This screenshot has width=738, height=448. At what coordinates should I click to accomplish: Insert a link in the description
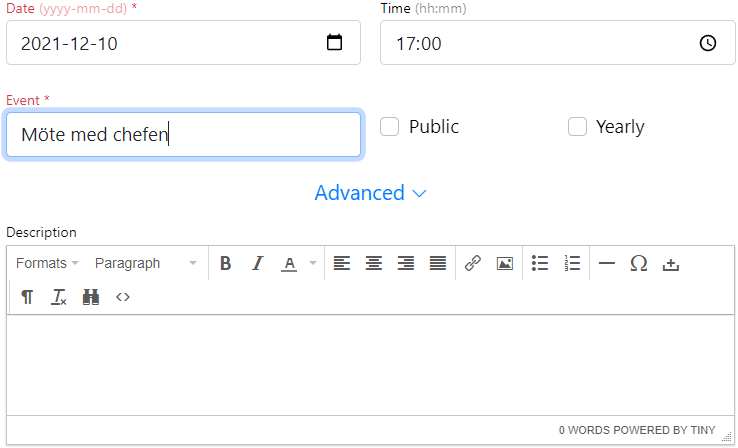pyautogui.click(x=473, y=263)
